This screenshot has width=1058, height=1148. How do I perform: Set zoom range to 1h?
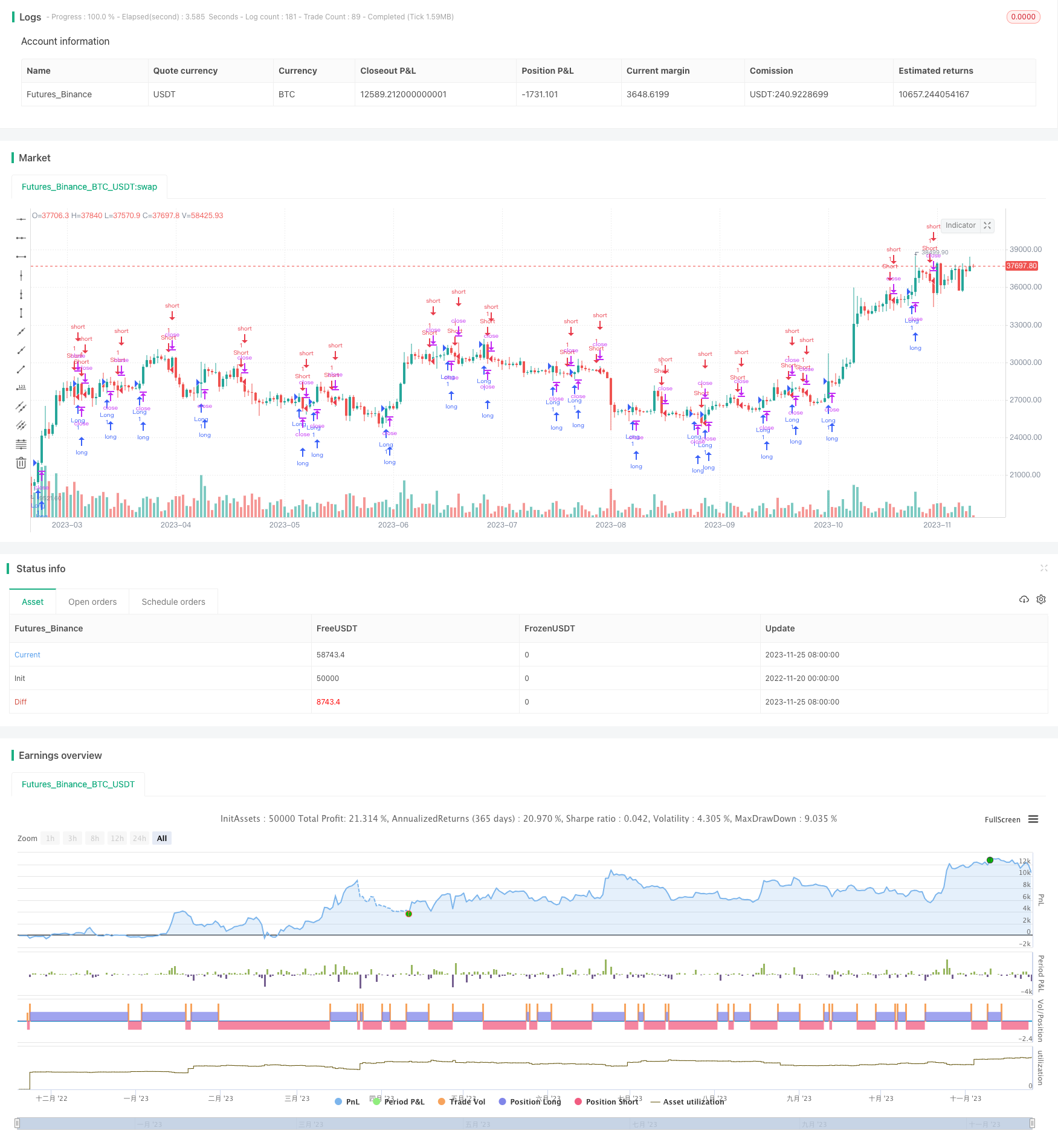pyautogui.click(x=50, y=838)
